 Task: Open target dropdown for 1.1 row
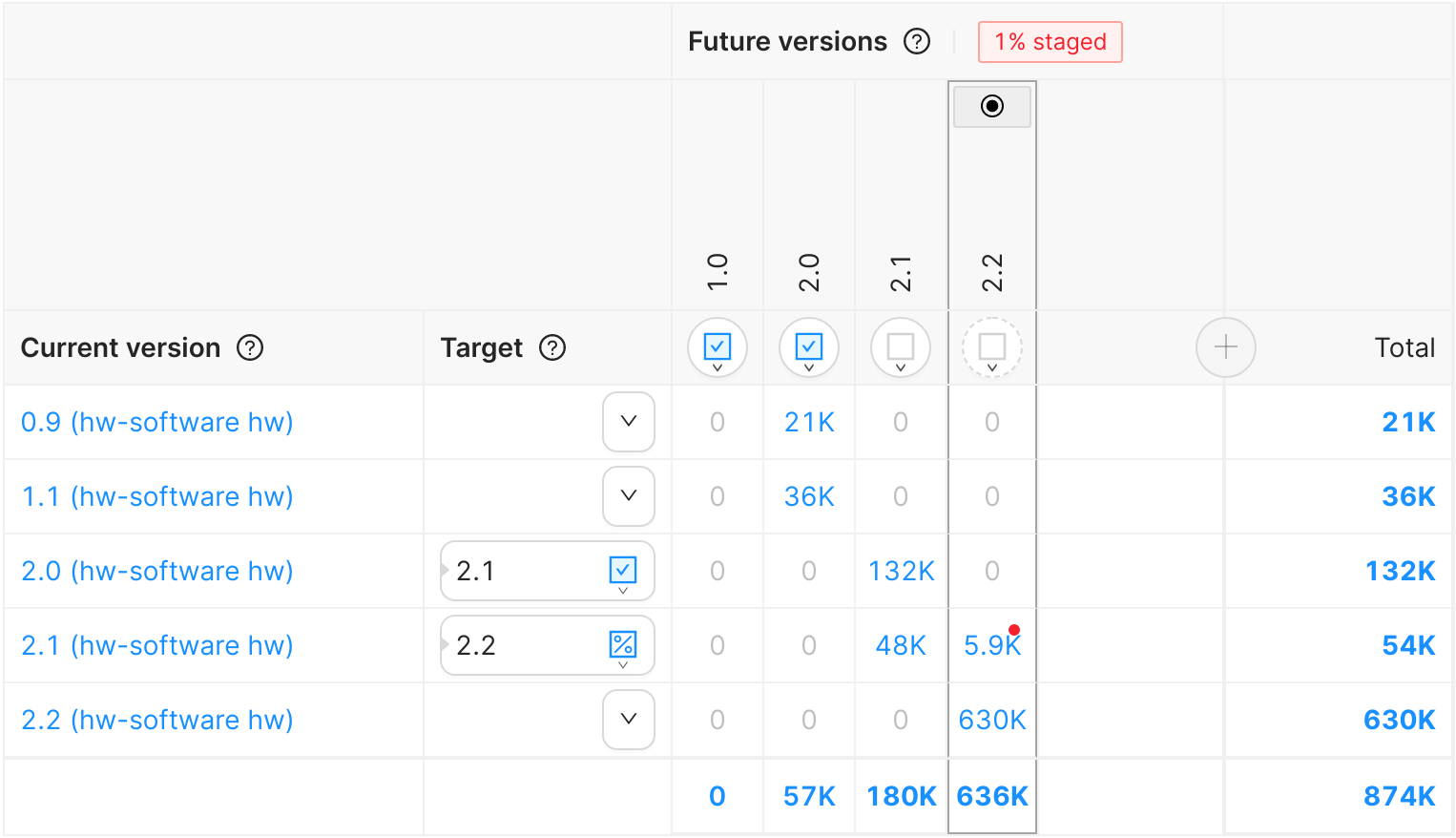click(x=629, y=496)
